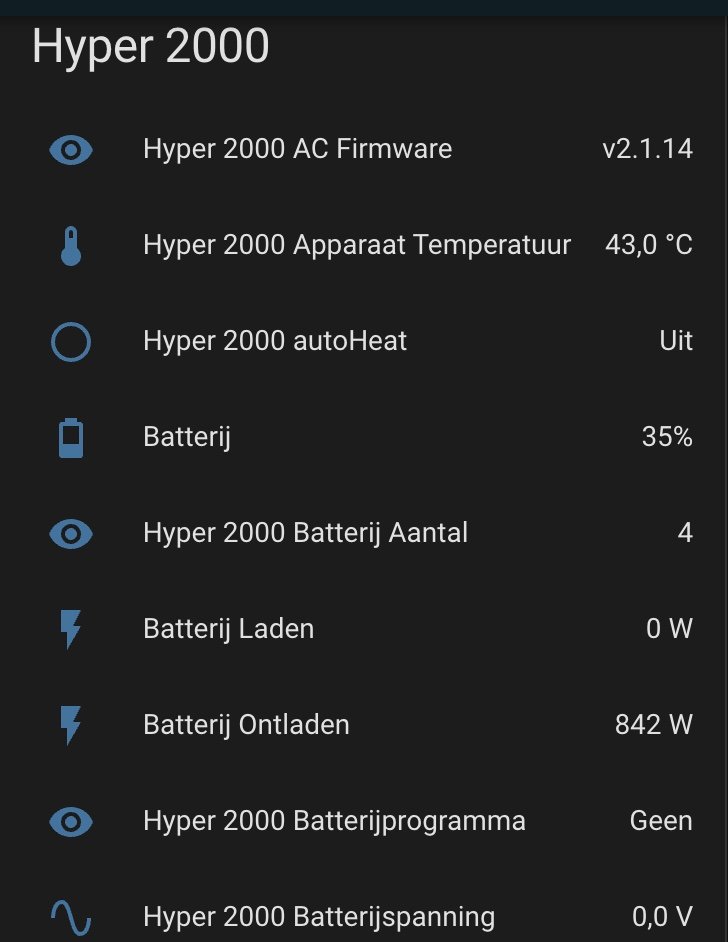Viewport: 728px width, 942px height.
Task: Click the 43,0 °C temperature reading
Action: [x=649, y=245]
